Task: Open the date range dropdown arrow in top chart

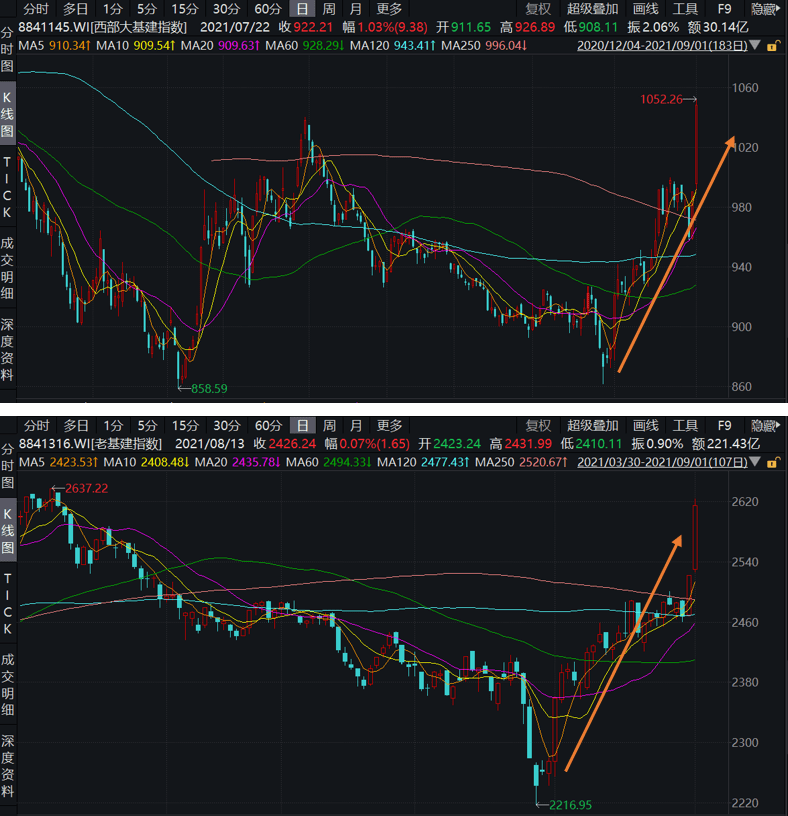Action: pos(754,46)
